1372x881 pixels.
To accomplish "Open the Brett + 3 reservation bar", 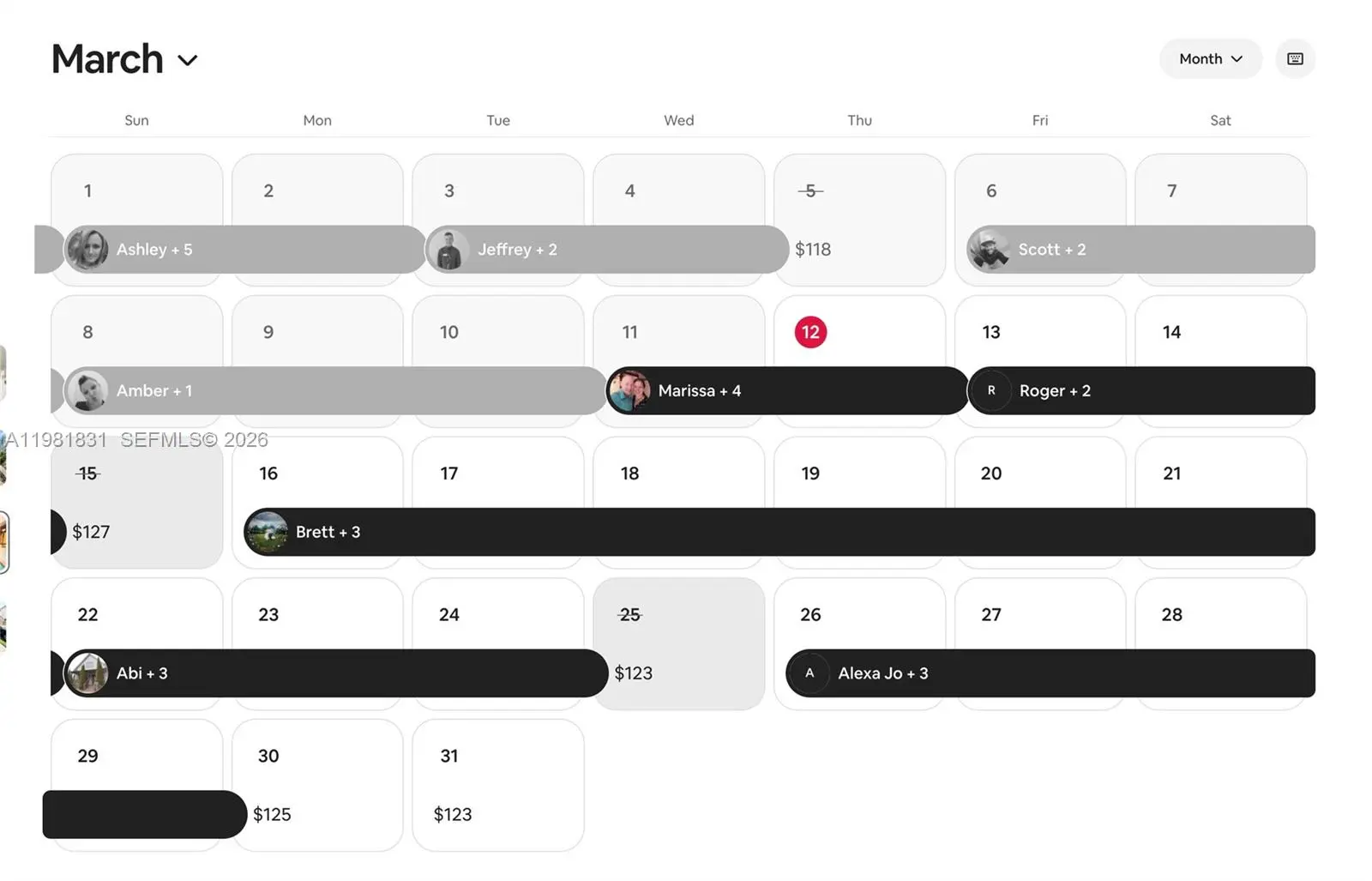I will point(772,532).
